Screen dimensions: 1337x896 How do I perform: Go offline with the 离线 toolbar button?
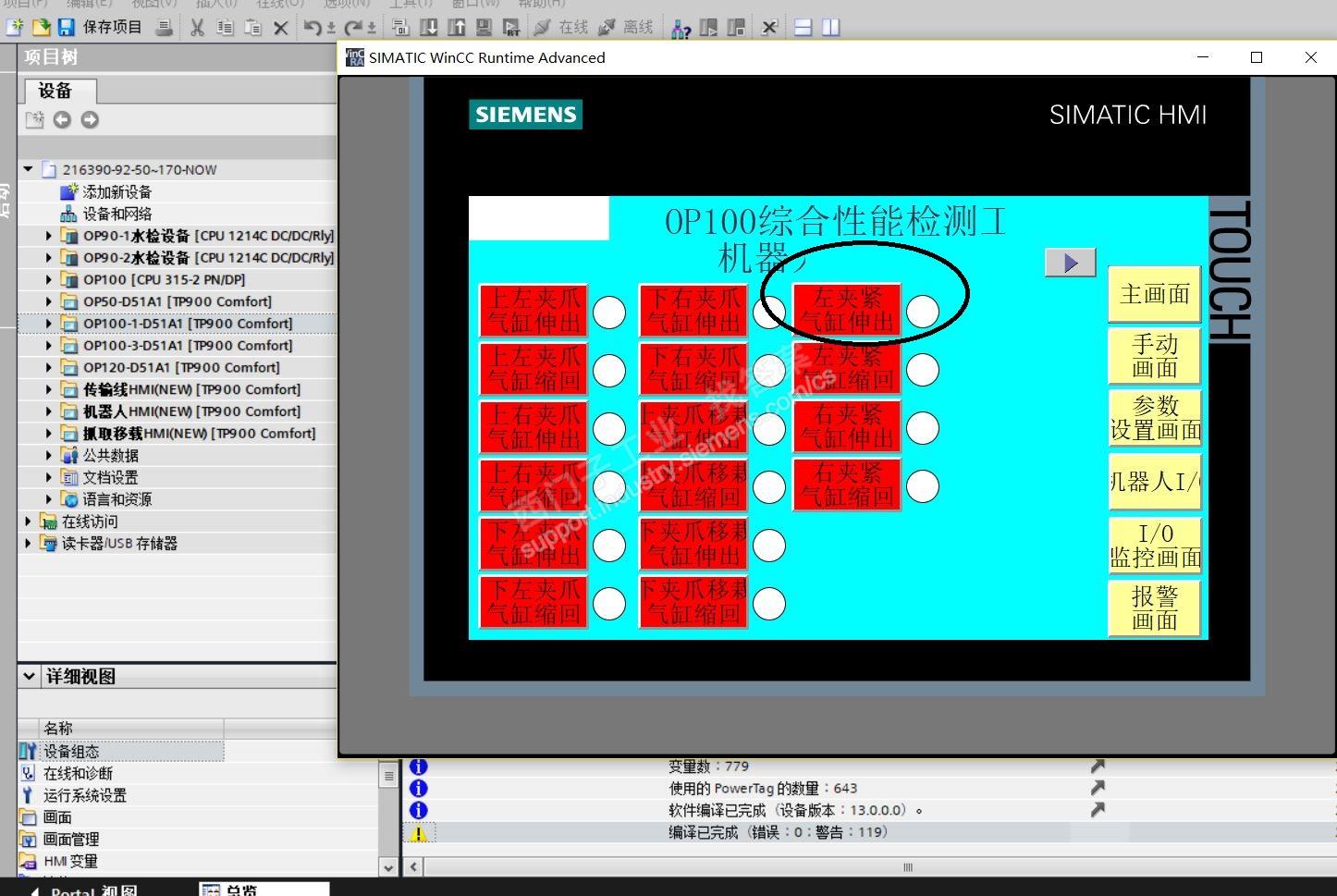(626, 28)
